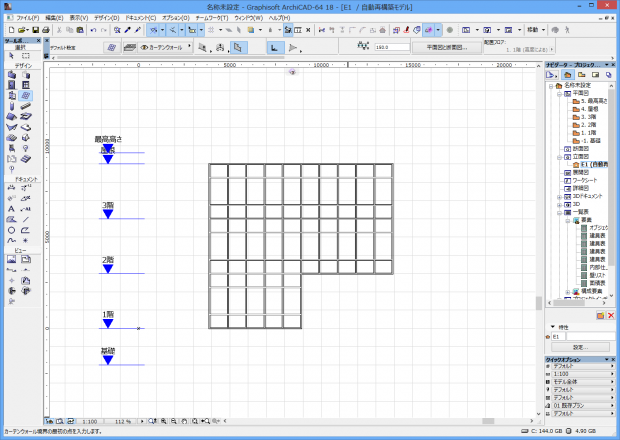
Task: Select the Arrow selection tool
Action: point(11,56)
